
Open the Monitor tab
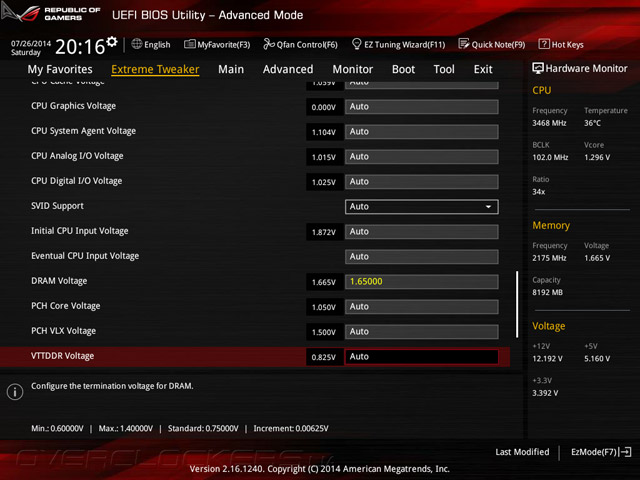[353, 69]
